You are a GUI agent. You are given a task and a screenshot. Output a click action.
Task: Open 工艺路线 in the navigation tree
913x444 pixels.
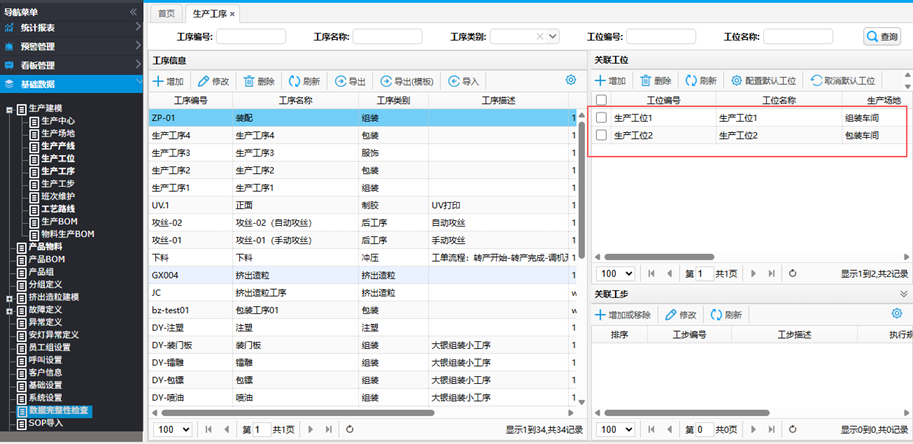[x=58, y=209]
